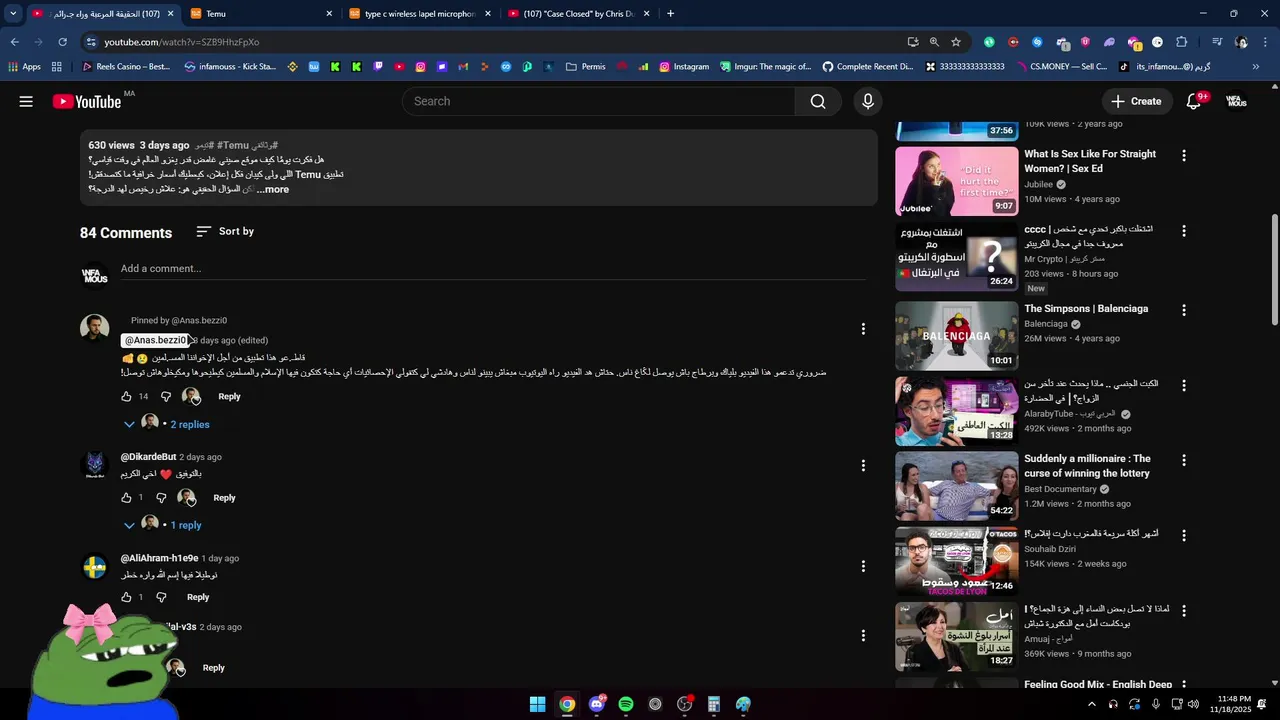Open the YouTube guide hamburger menu
This screenshot has width=1280, height=720.
click(26, 101)
